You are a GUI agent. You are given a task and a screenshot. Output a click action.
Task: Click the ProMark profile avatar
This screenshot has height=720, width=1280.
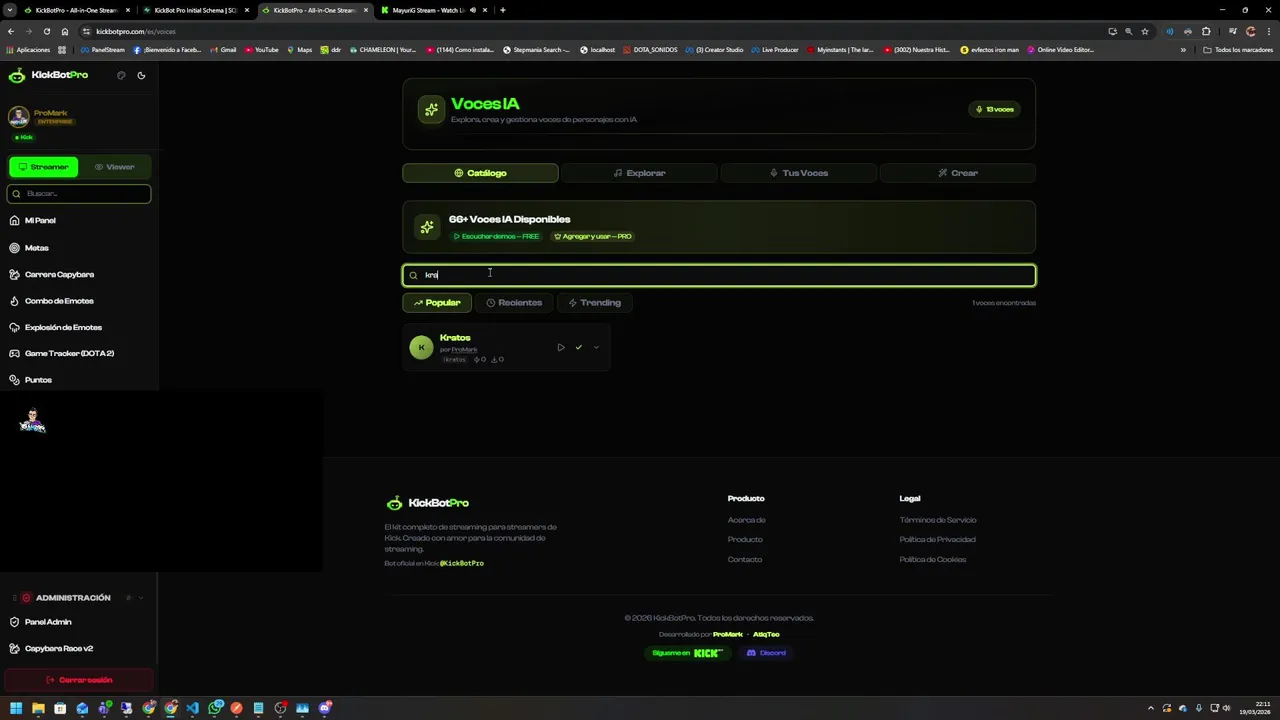(x=19, y=117)
